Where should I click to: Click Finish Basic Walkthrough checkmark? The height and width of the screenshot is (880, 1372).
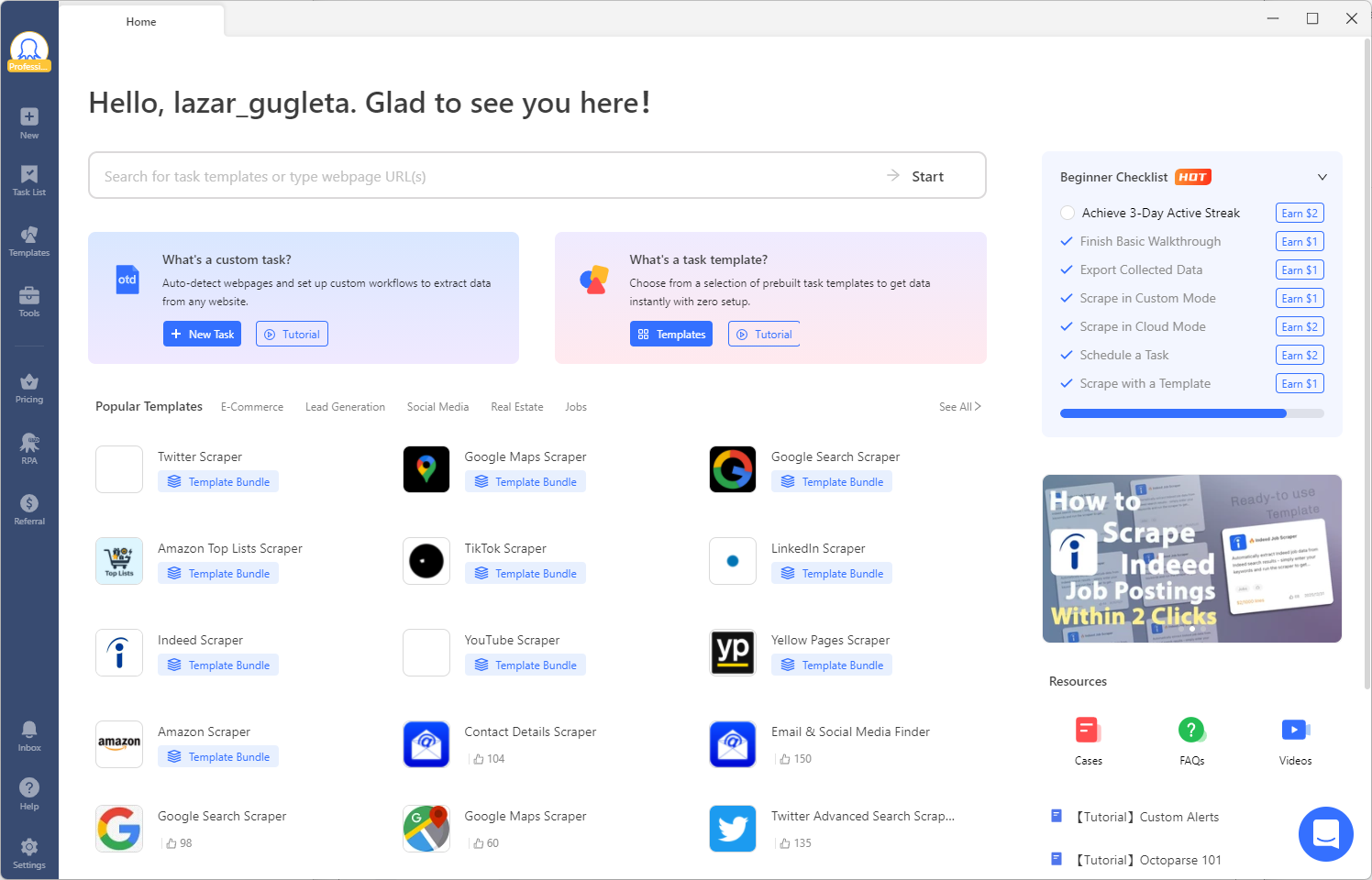click(x=1067, y=241)
